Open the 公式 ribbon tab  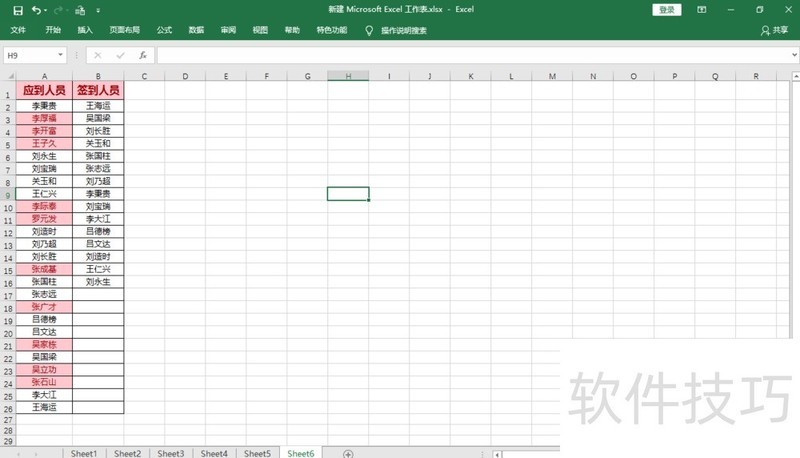click(x=164, y=30)
